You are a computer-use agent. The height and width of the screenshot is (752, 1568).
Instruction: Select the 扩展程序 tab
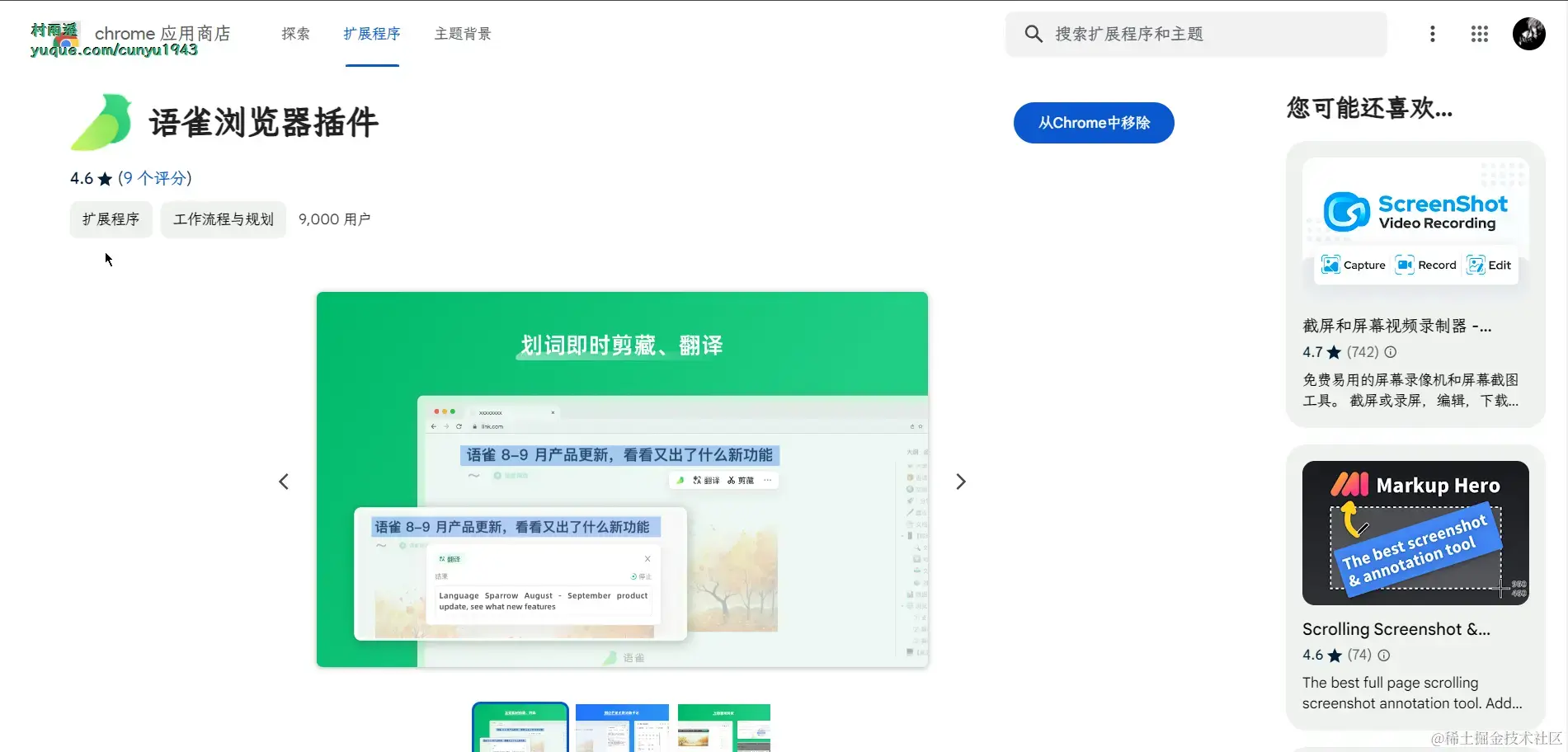[372, 34]
